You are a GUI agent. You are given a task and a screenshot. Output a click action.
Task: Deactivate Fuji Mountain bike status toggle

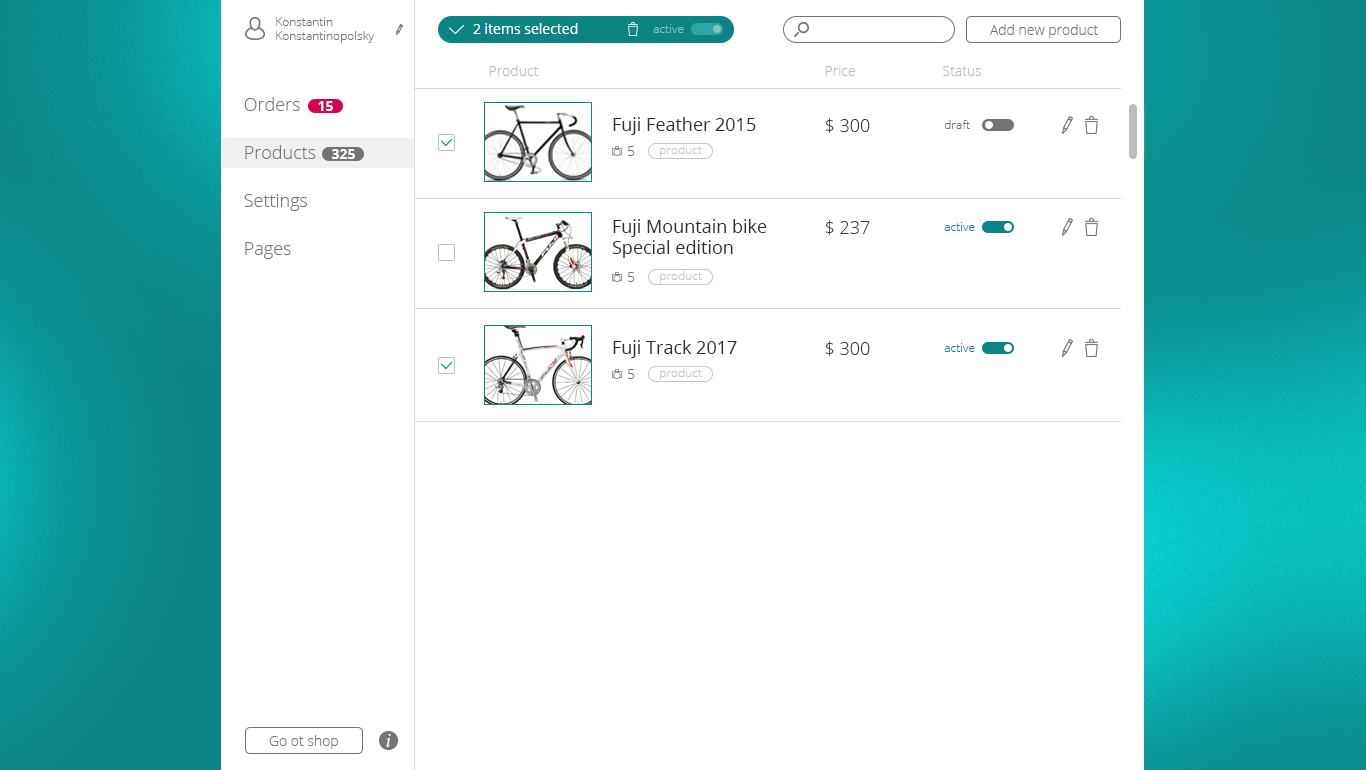point(998,227)
